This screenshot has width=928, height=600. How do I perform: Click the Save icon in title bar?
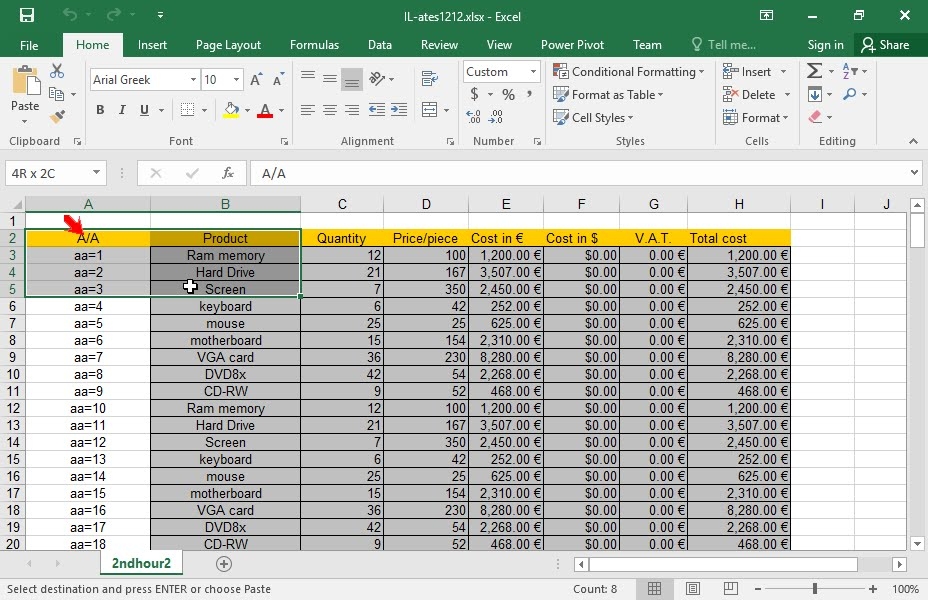(27, 15)
